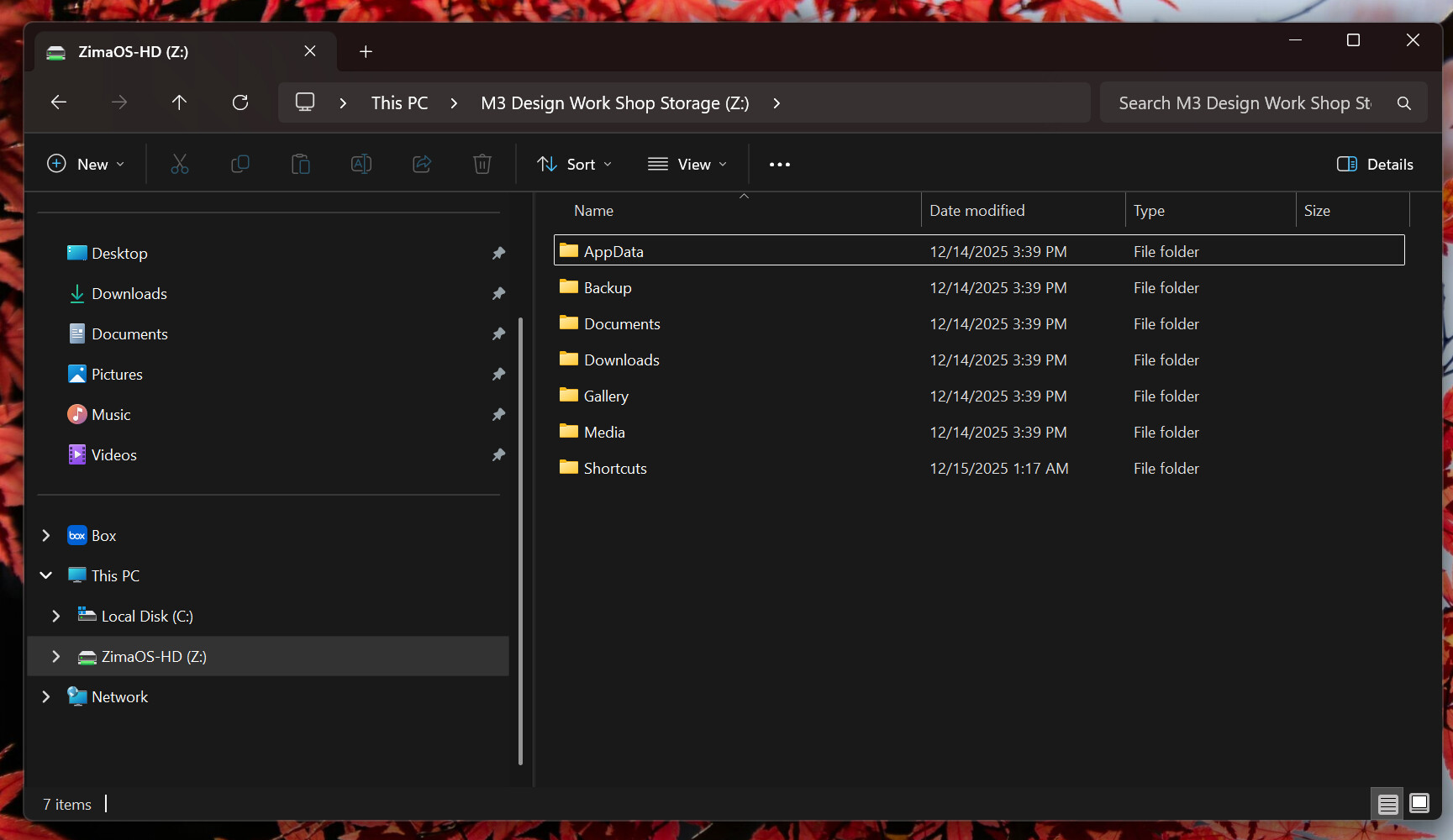Click the Delete trash can icon
The image size is (1453, 840).
482,164
